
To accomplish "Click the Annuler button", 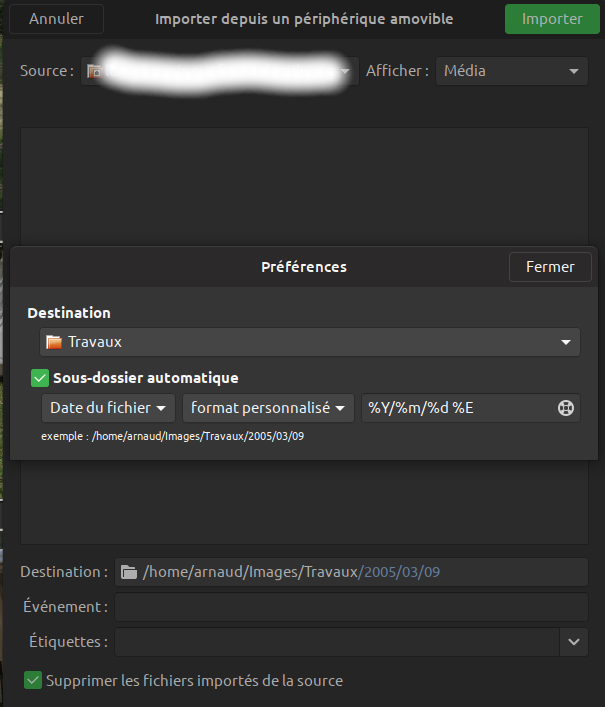I will tap(56, 19).
